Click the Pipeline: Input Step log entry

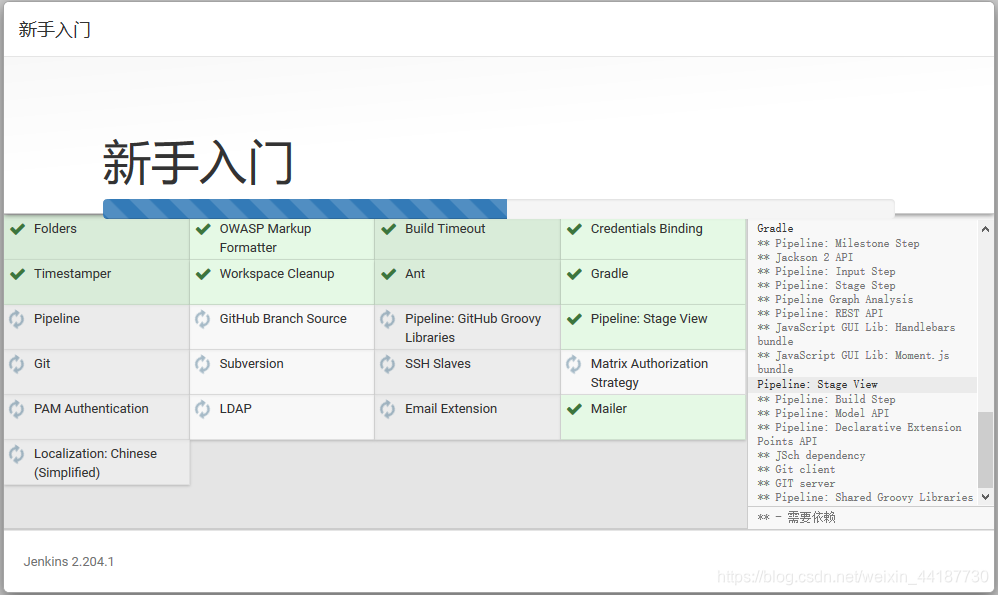click(x=826, y=271)
